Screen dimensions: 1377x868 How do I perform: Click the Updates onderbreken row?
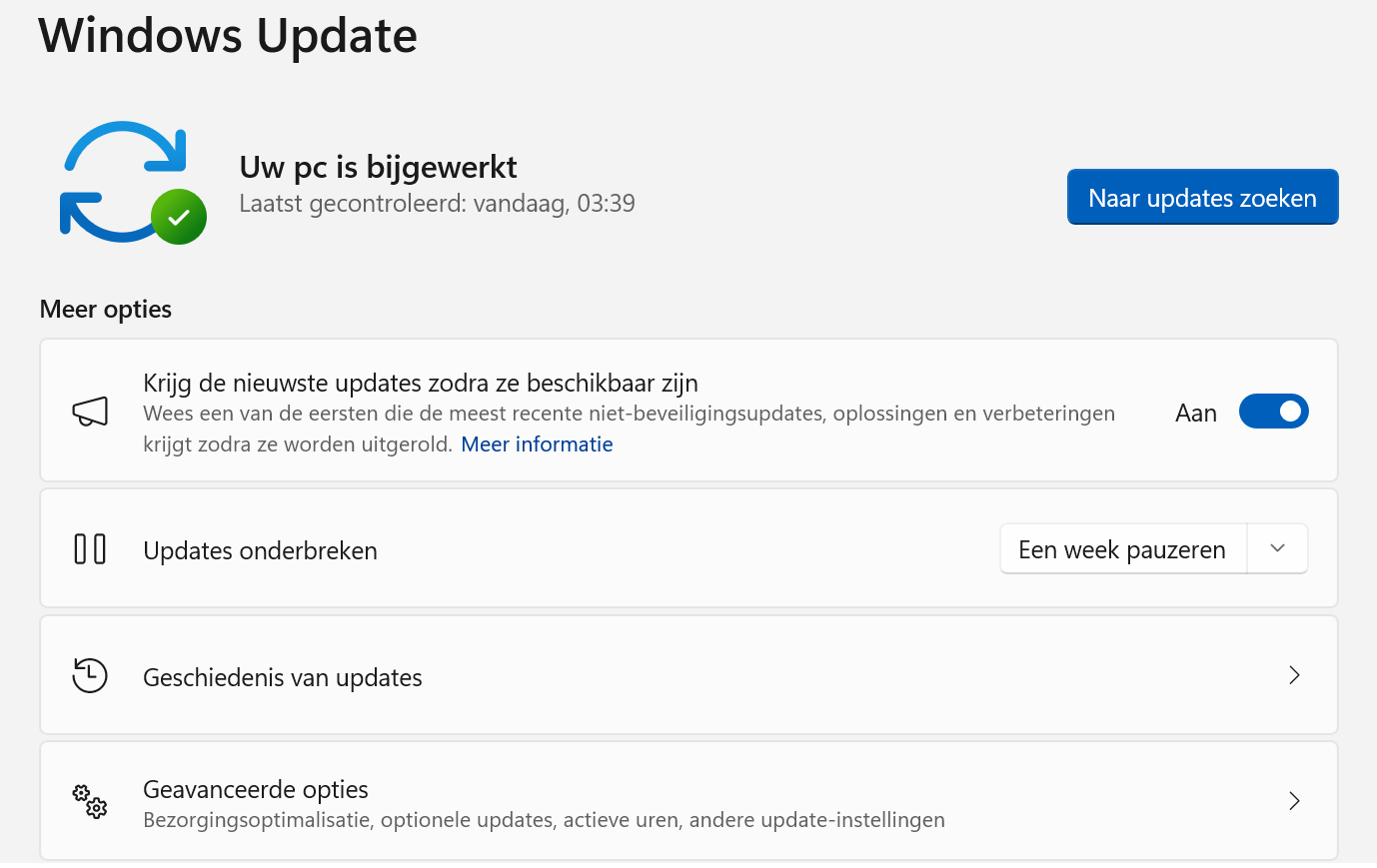point(500,548)
